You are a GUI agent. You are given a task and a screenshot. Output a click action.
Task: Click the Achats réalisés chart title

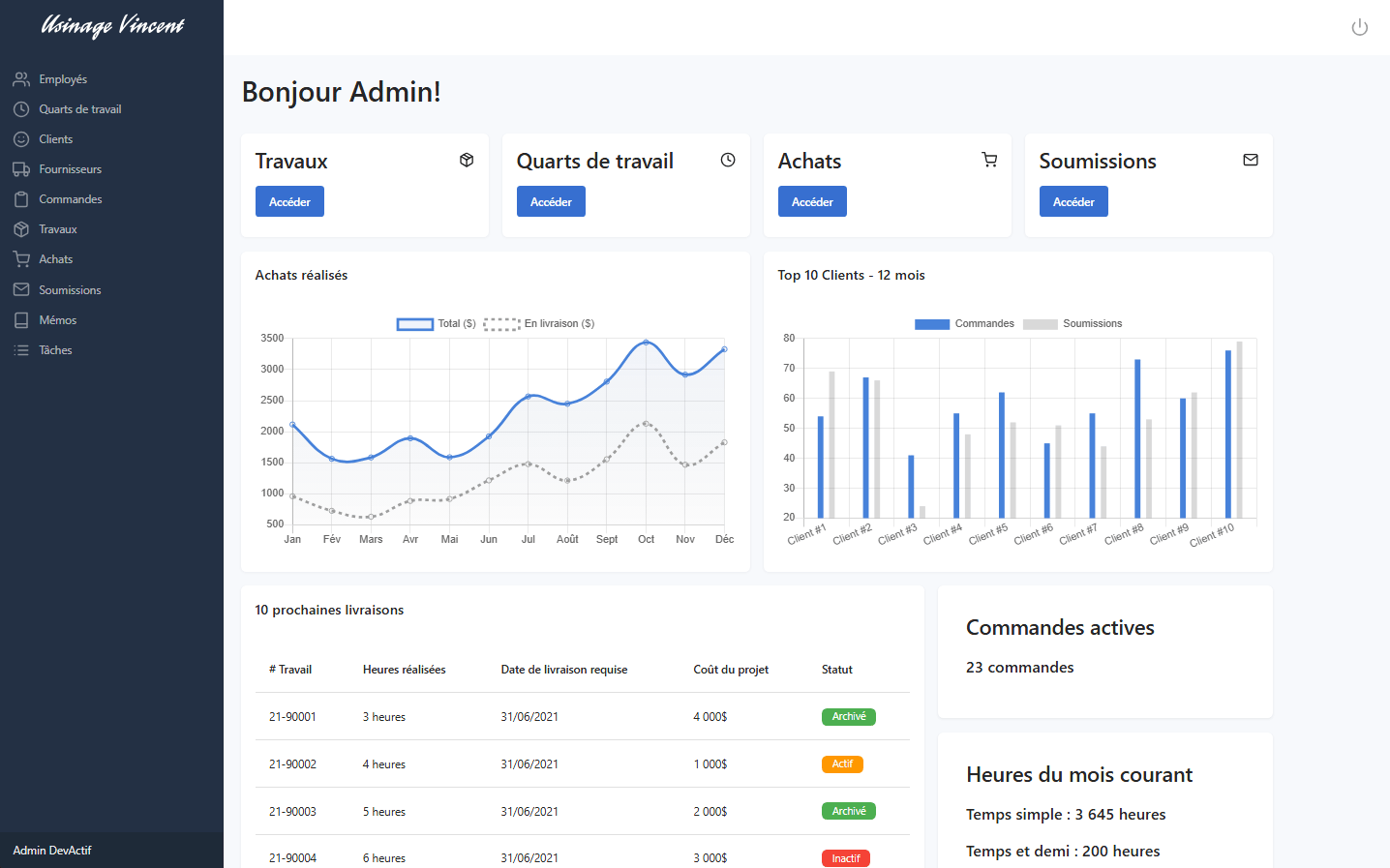click(301, 275)
